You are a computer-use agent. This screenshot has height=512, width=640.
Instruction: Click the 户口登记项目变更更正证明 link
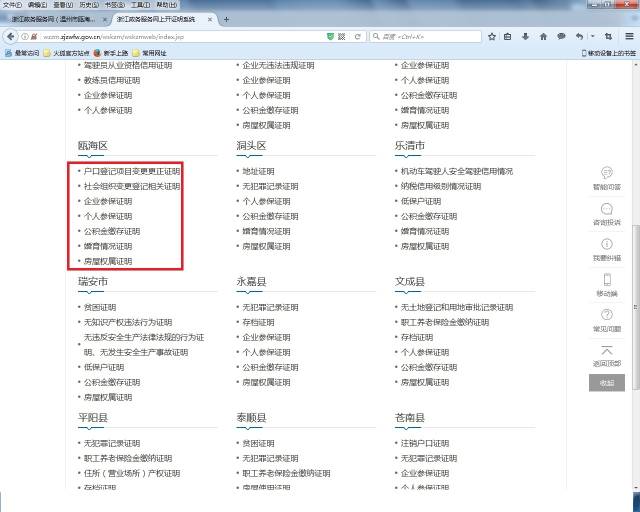132,171
